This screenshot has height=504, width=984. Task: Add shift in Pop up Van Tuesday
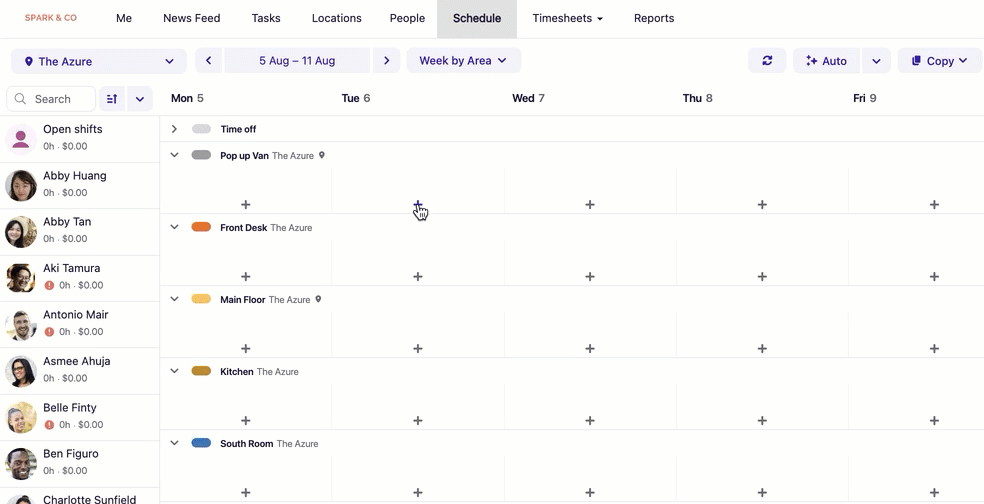pos(418,204)
